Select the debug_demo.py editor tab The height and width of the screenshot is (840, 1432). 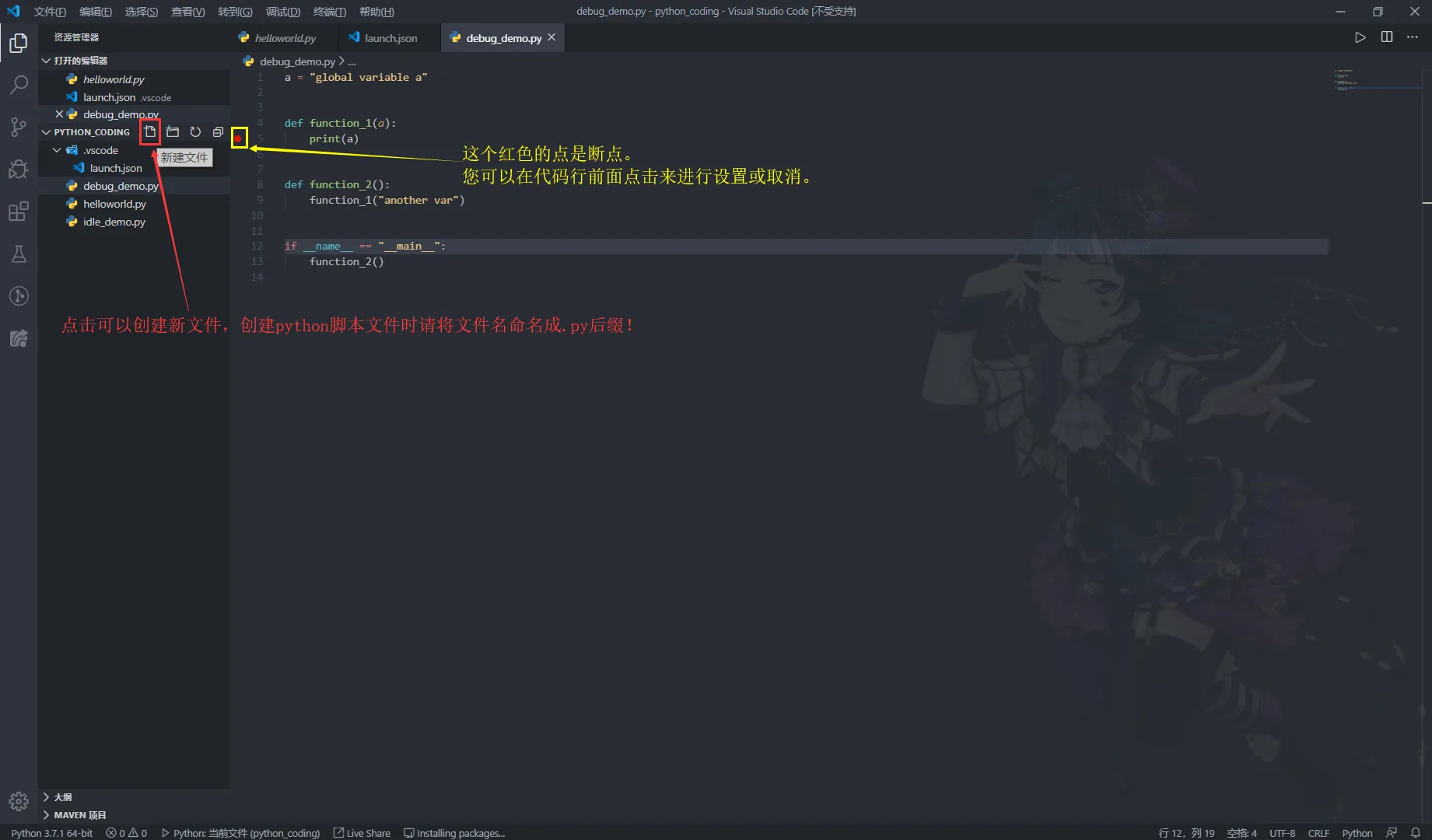click(x=503, y=38)
